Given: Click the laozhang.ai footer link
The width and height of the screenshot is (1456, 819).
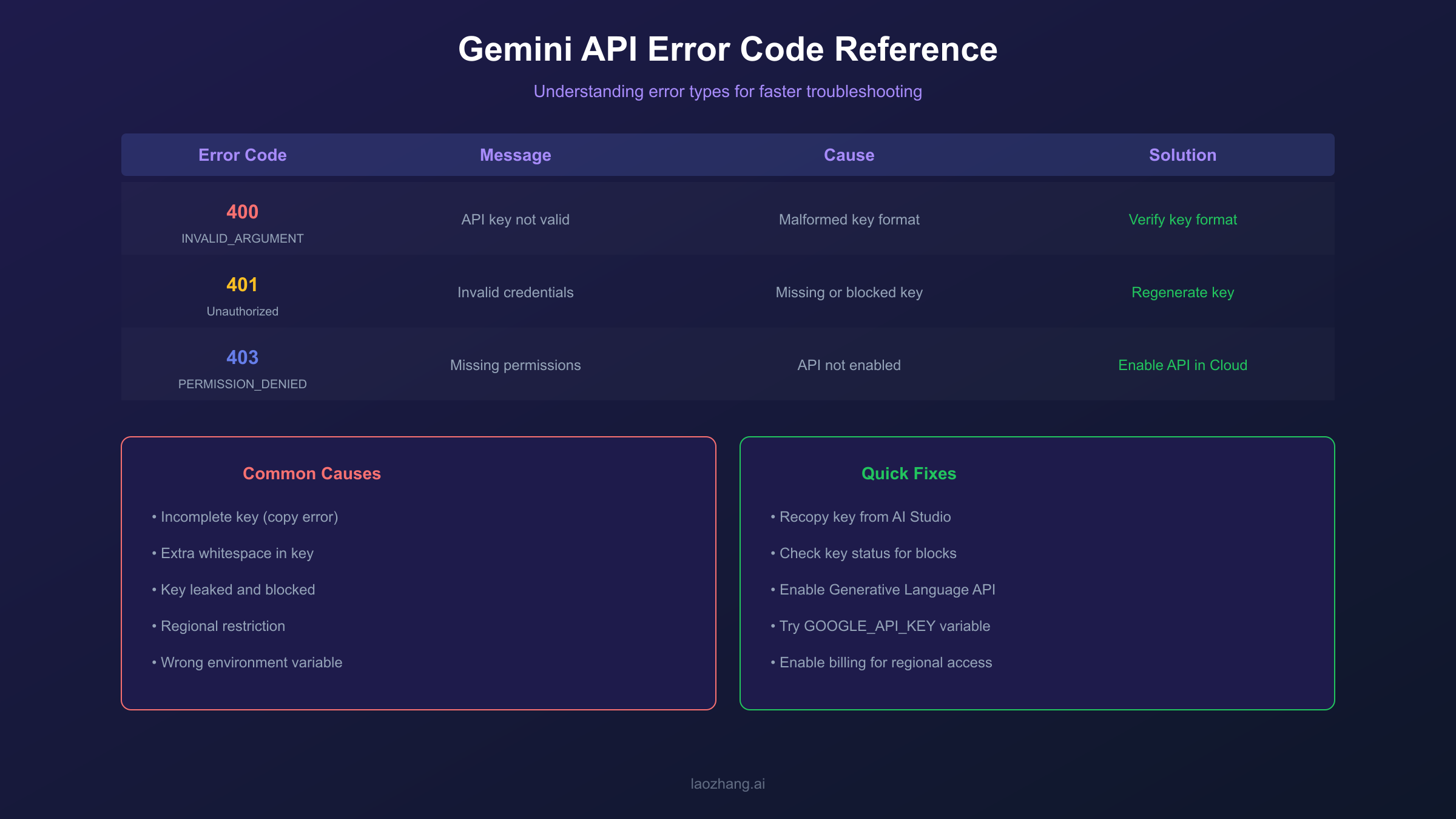Looking at the screenshot, I should coord(727,783).
